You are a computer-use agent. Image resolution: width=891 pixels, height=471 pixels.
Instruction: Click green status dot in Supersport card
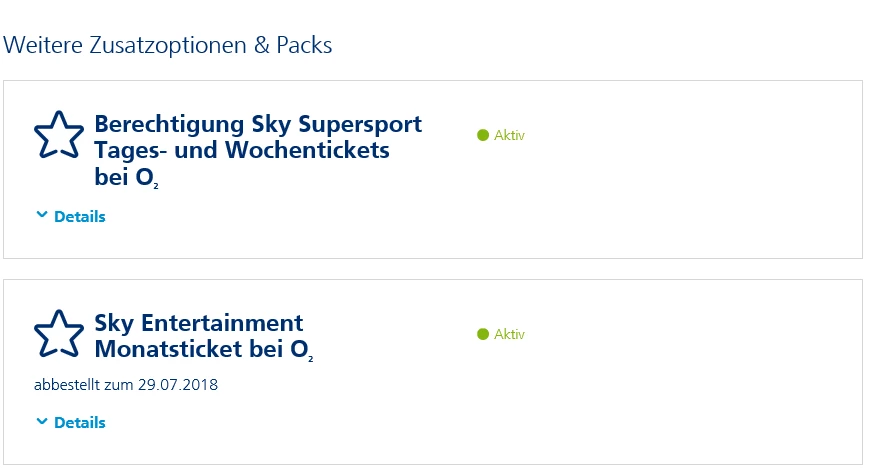483,136
